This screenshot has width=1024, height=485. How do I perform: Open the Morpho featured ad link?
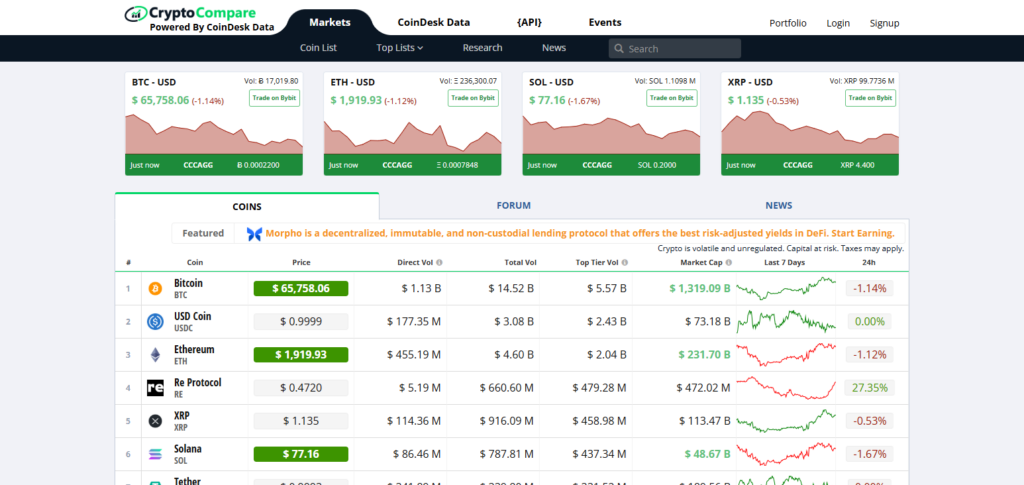pyautogui.click(x=580, y=233)
